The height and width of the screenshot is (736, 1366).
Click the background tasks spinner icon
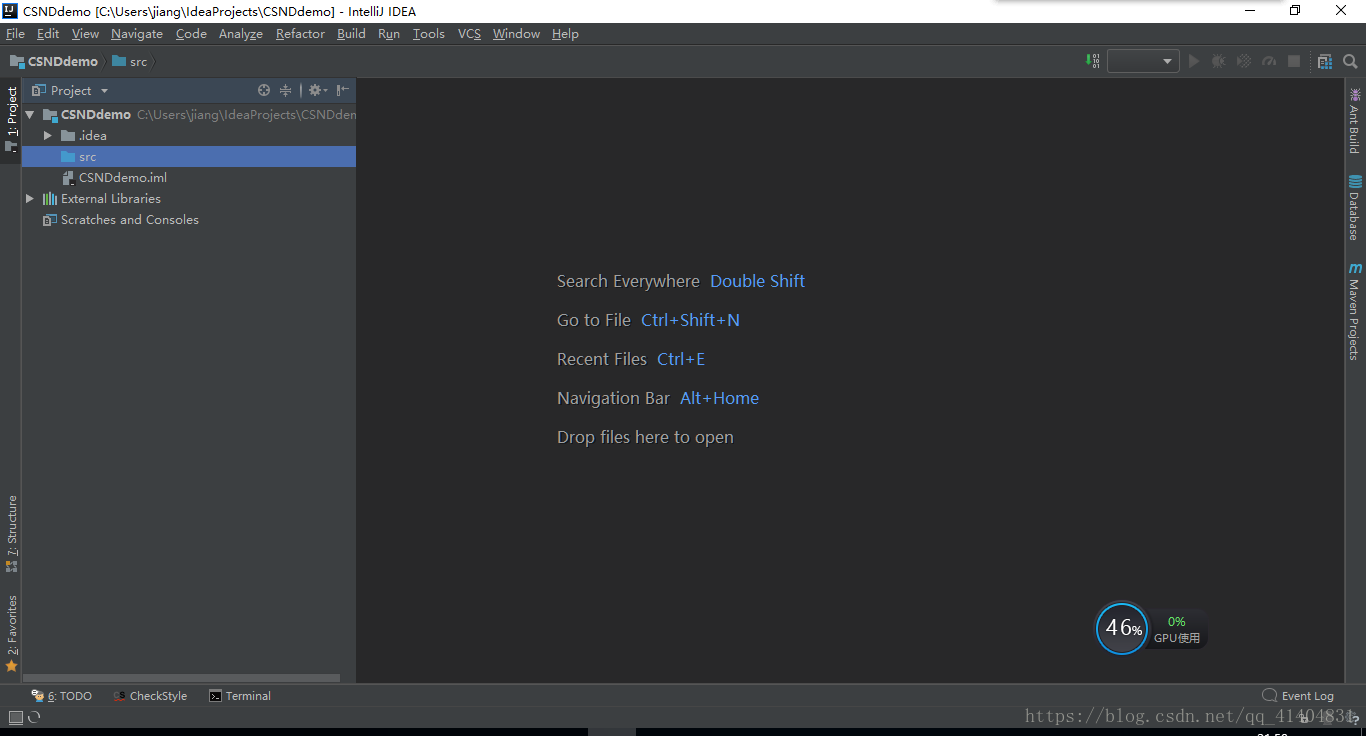(x=34, y=717)
